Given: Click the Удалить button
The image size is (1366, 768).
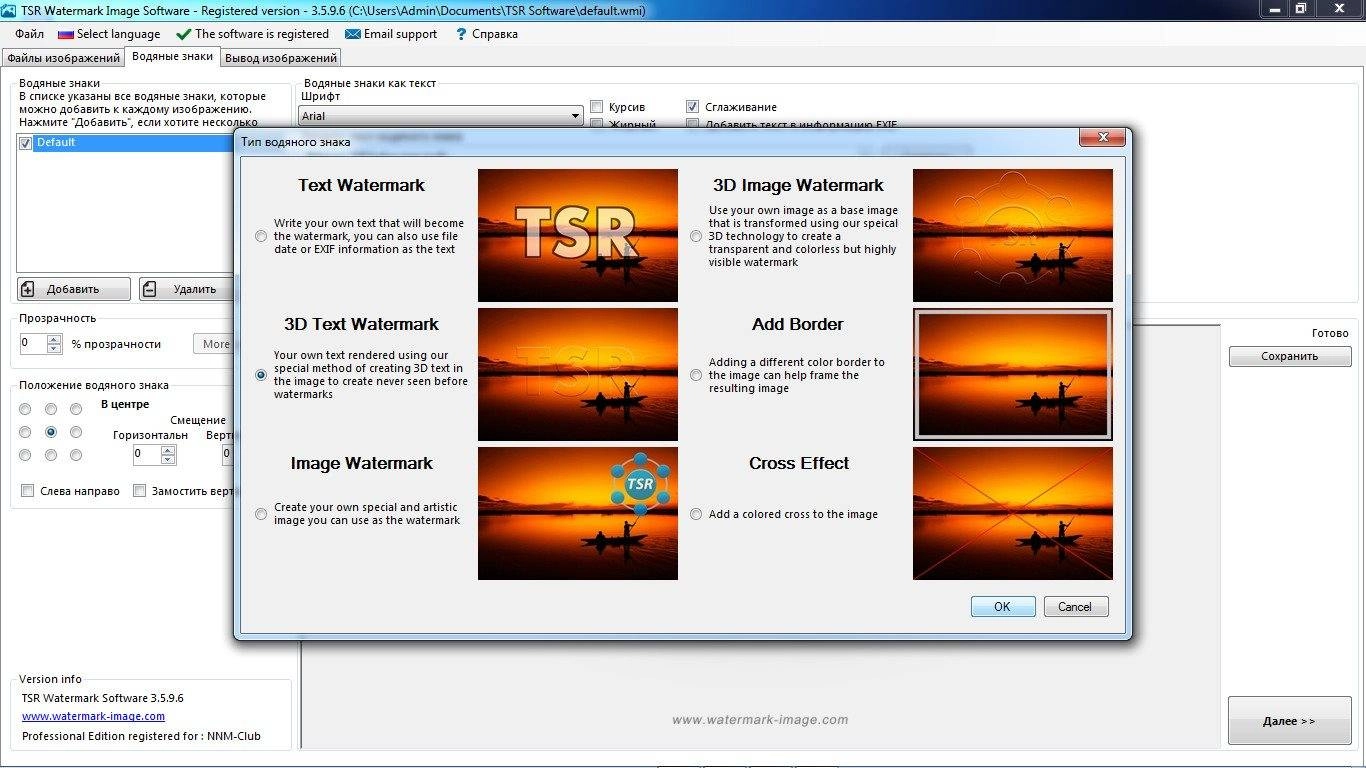Looking at the screenshot, I should [187, 289].
